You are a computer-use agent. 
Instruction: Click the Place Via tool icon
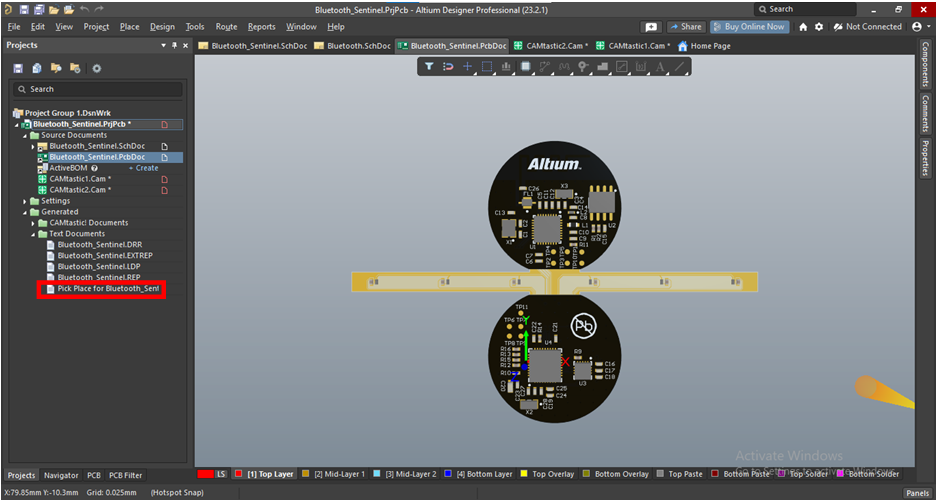pyautogui.click(x=583, y=67)
